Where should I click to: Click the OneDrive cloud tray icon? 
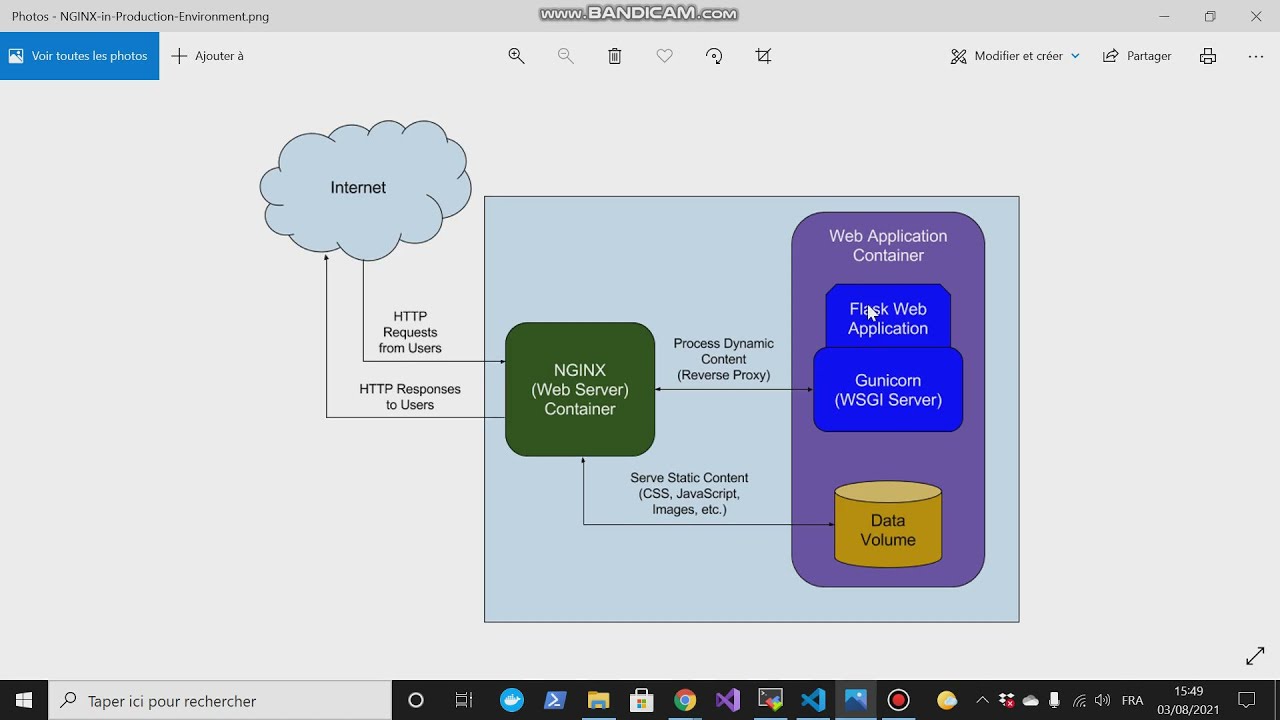coord(1031,700)
